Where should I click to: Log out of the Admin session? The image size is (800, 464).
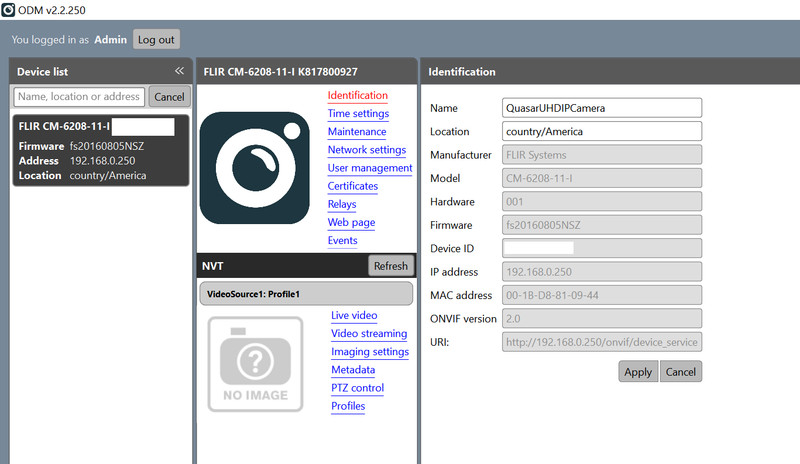click(x=156, y=39)
